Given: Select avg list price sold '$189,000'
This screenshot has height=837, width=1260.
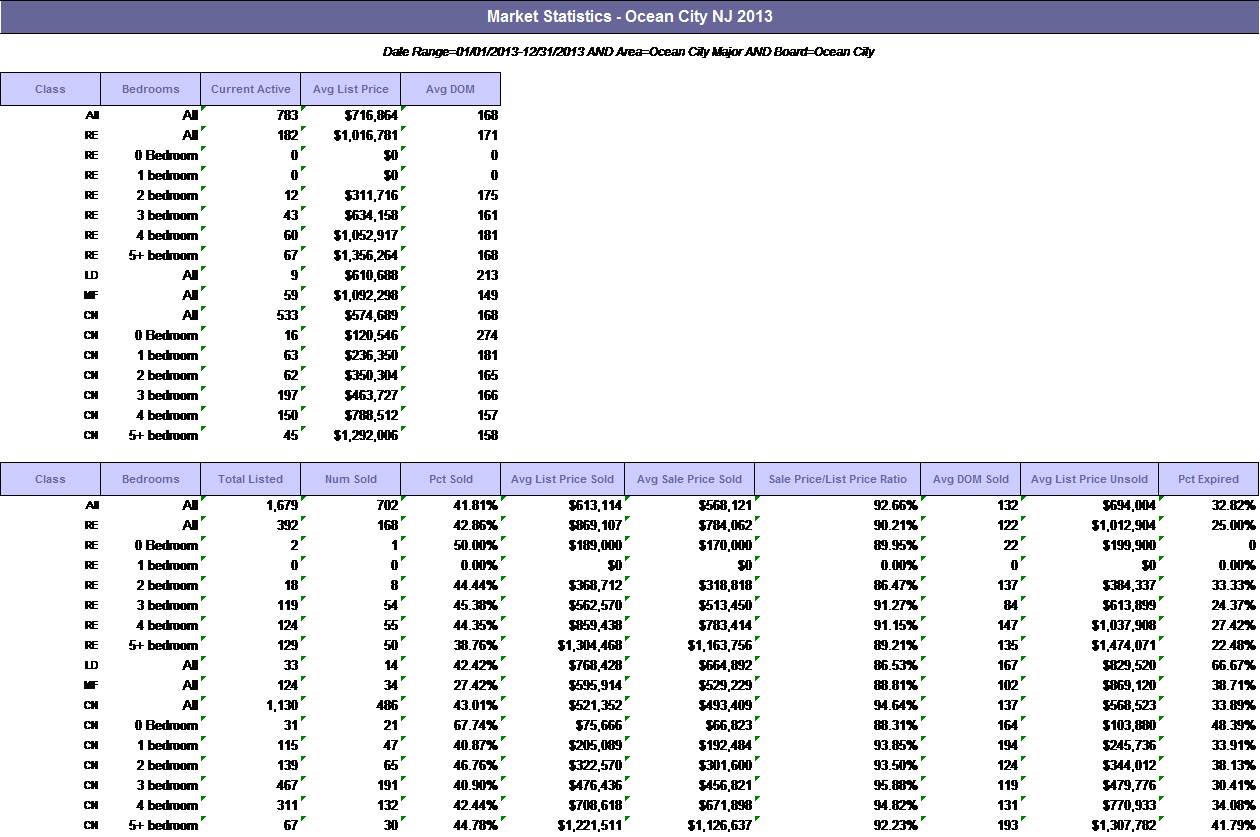Looking at the screenshot, I should click(594, 545).
